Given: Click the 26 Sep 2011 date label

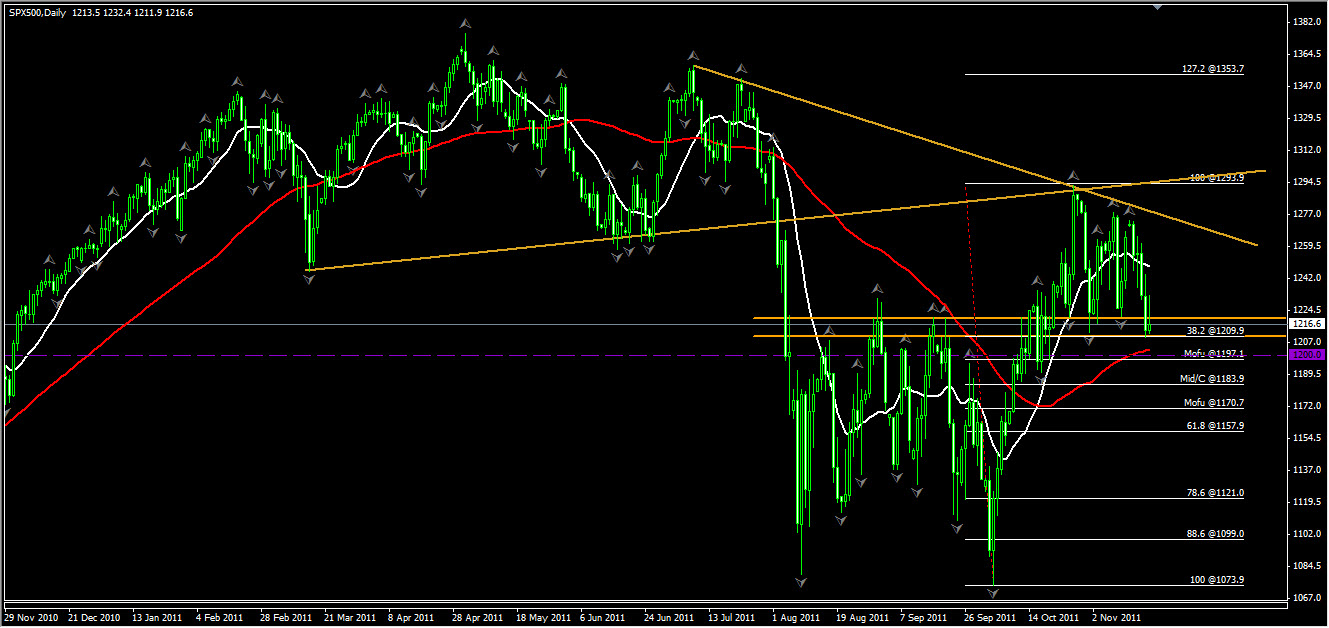Looking at the screenshot, I should (991, 618).
